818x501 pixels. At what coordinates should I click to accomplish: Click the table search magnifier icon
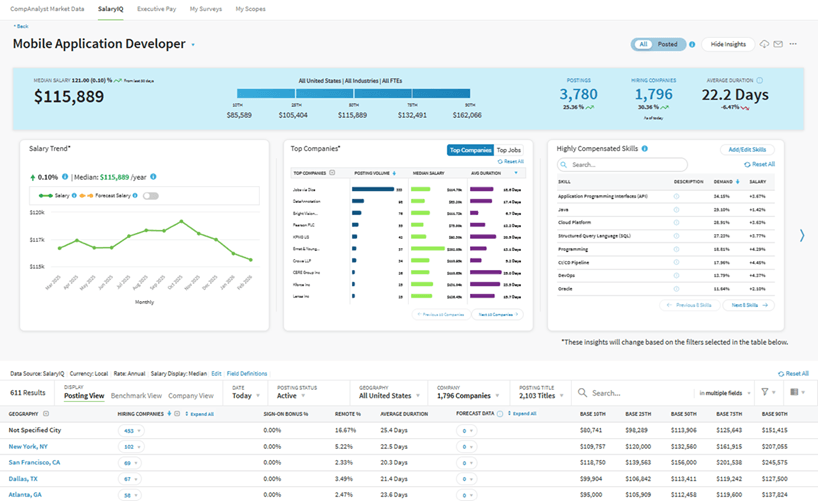tap(582, 392)
